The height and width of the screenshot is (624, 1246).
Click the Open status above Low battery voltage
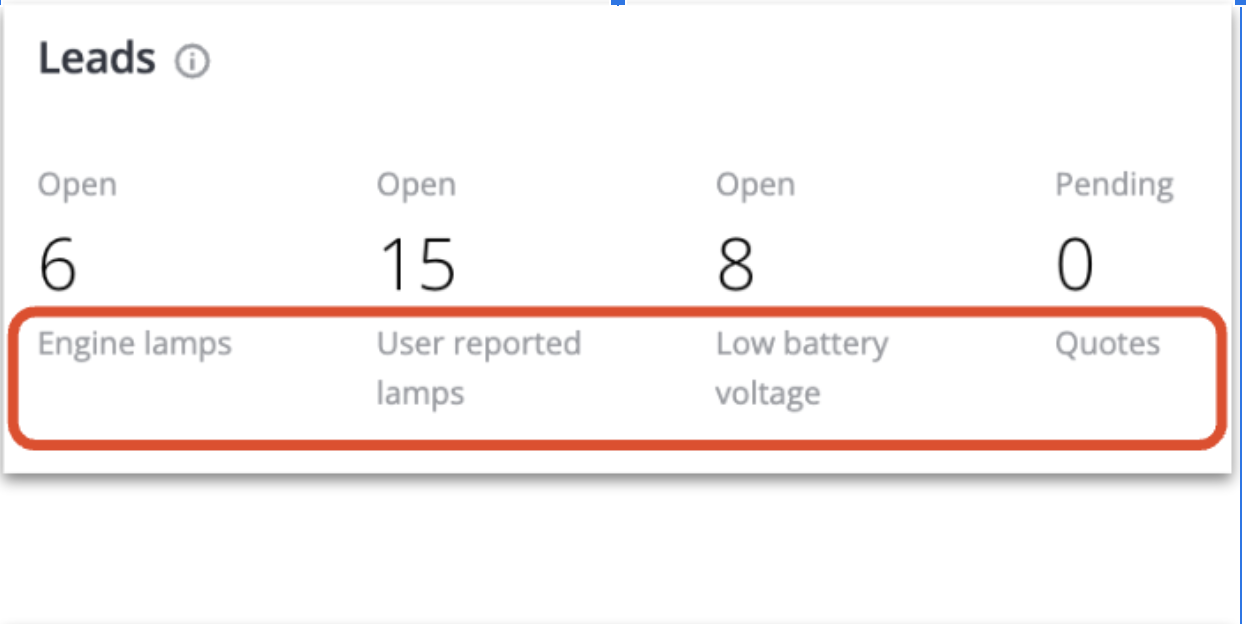pos(755,184)
